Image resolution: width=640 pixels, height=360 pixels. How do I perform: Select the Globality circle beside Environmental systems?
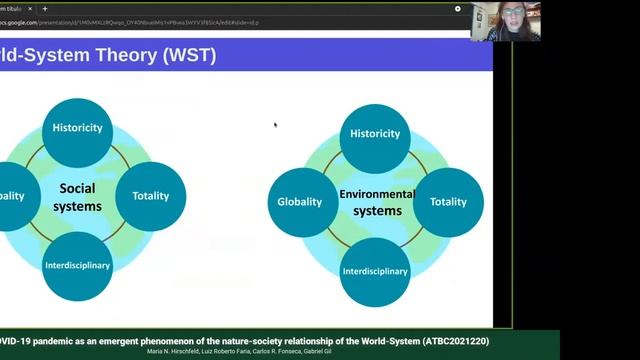click(x=303, y=202)
